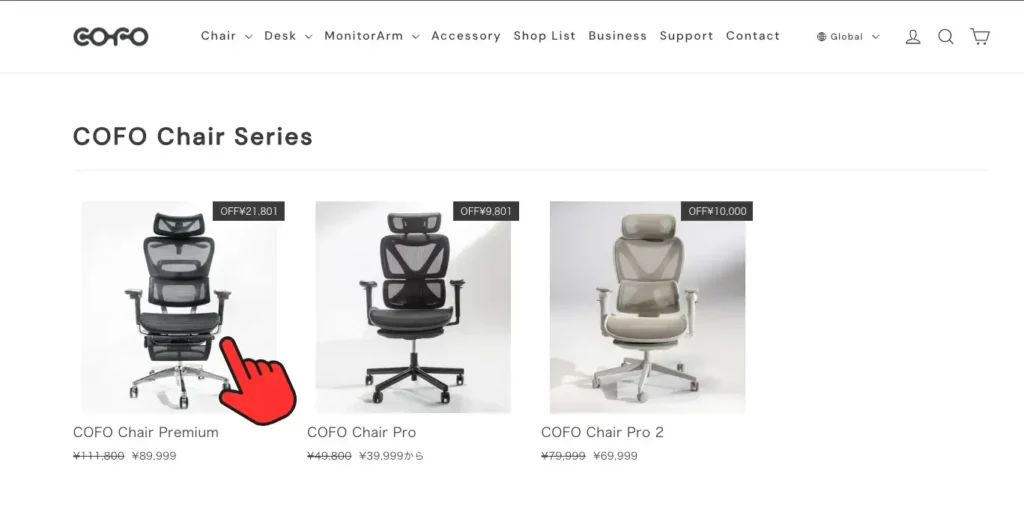Open the search magnifier icon
Viewport: 1024px width, 512px height.
click(x=946, y=37)
